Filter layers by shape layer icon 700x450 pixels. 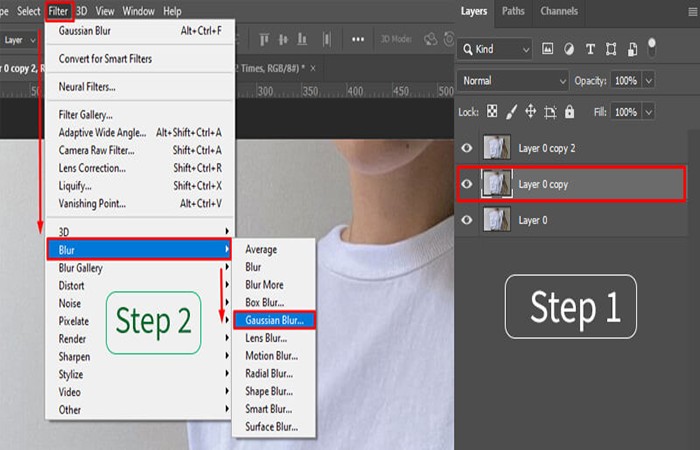(x=611, y=49)
